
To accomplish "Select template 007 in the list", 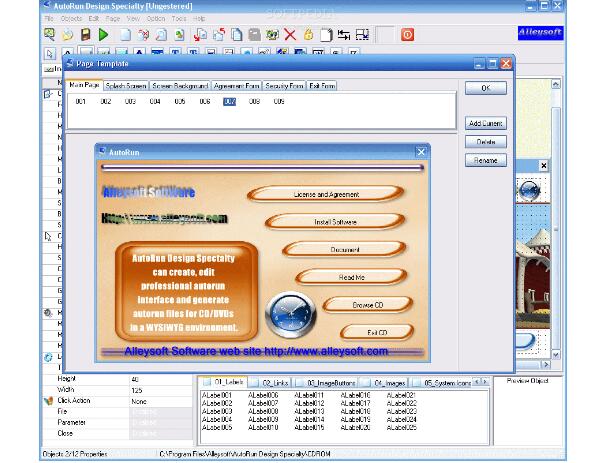I will (229, 101).
